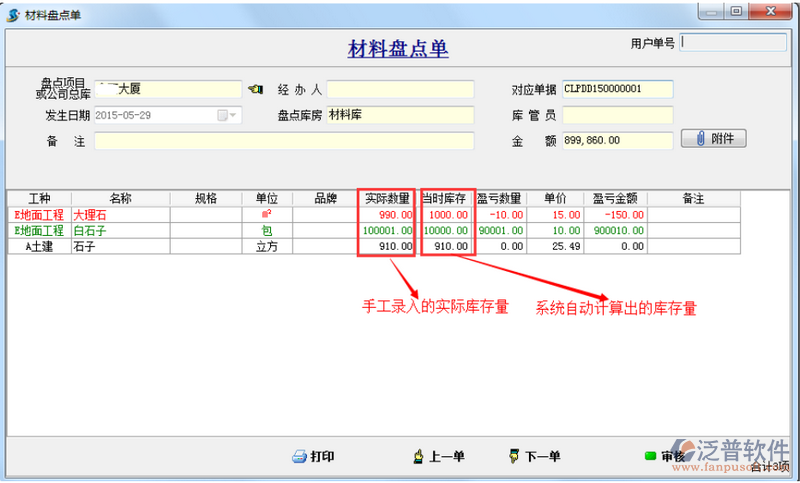Click the 经办人 input field

click(399, 89)
